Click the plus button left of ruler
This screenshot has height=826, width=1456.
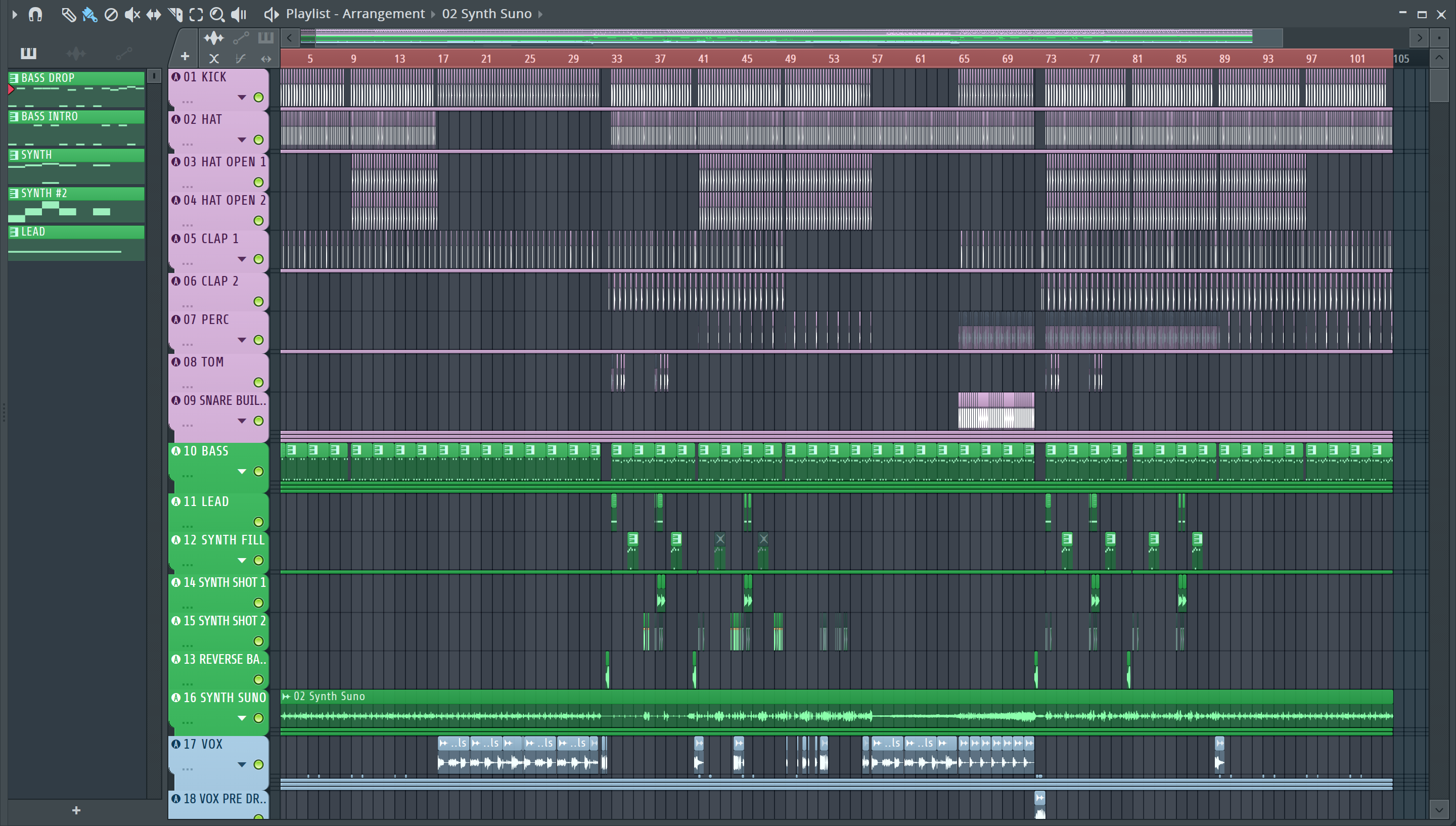[185, 56]
